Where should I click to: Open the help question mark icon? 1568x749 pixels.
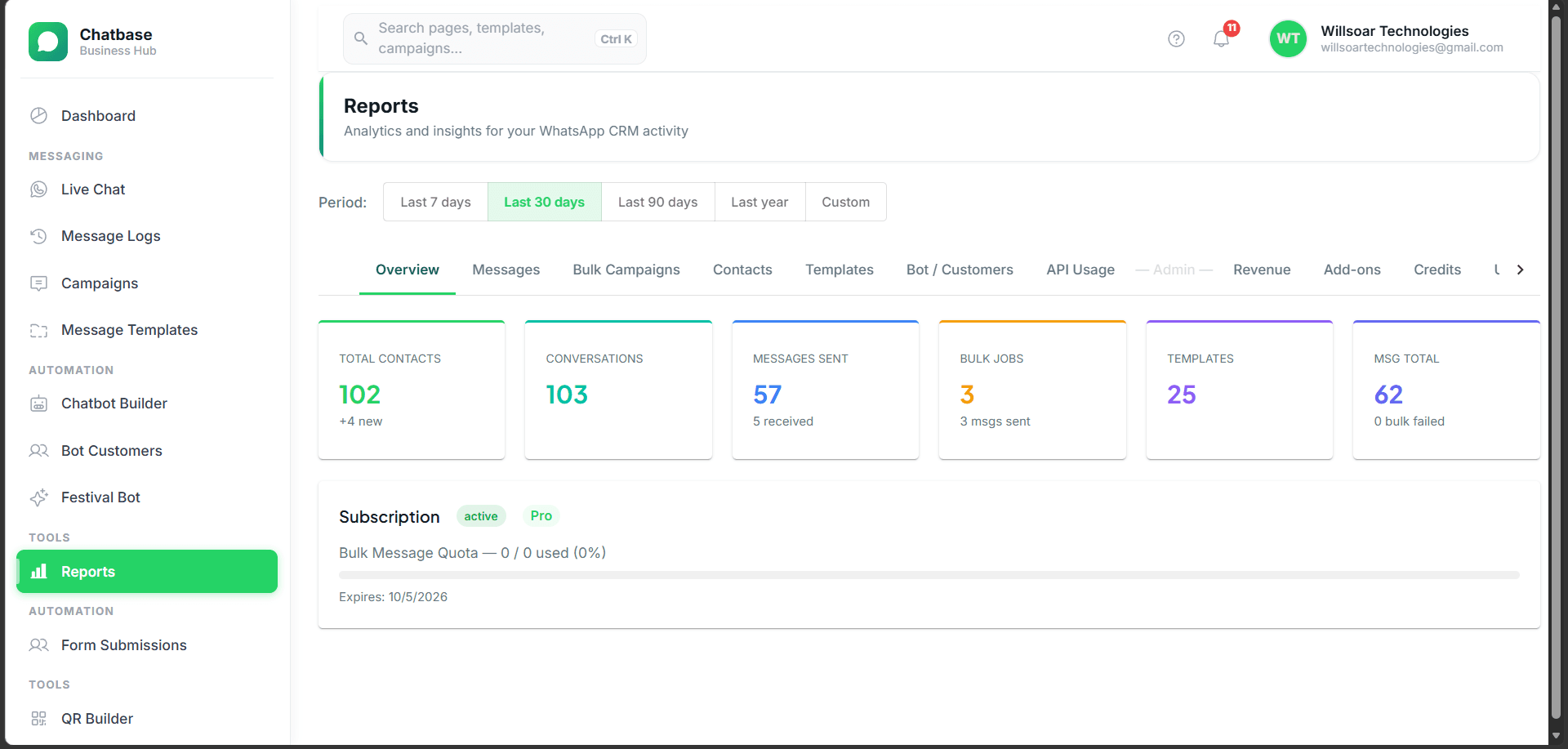1176,38
